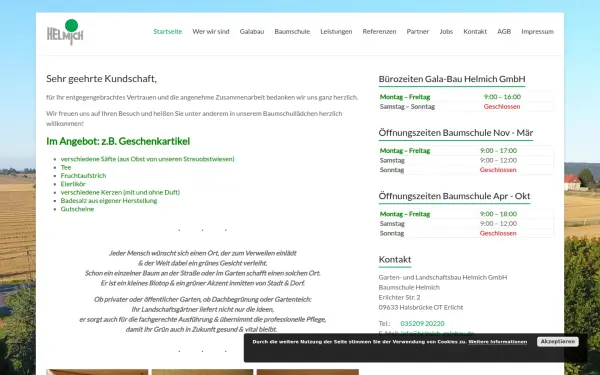Go to the Jobs page
The width and height of the screenshot is (600, 375).
[x=446, y=31]
